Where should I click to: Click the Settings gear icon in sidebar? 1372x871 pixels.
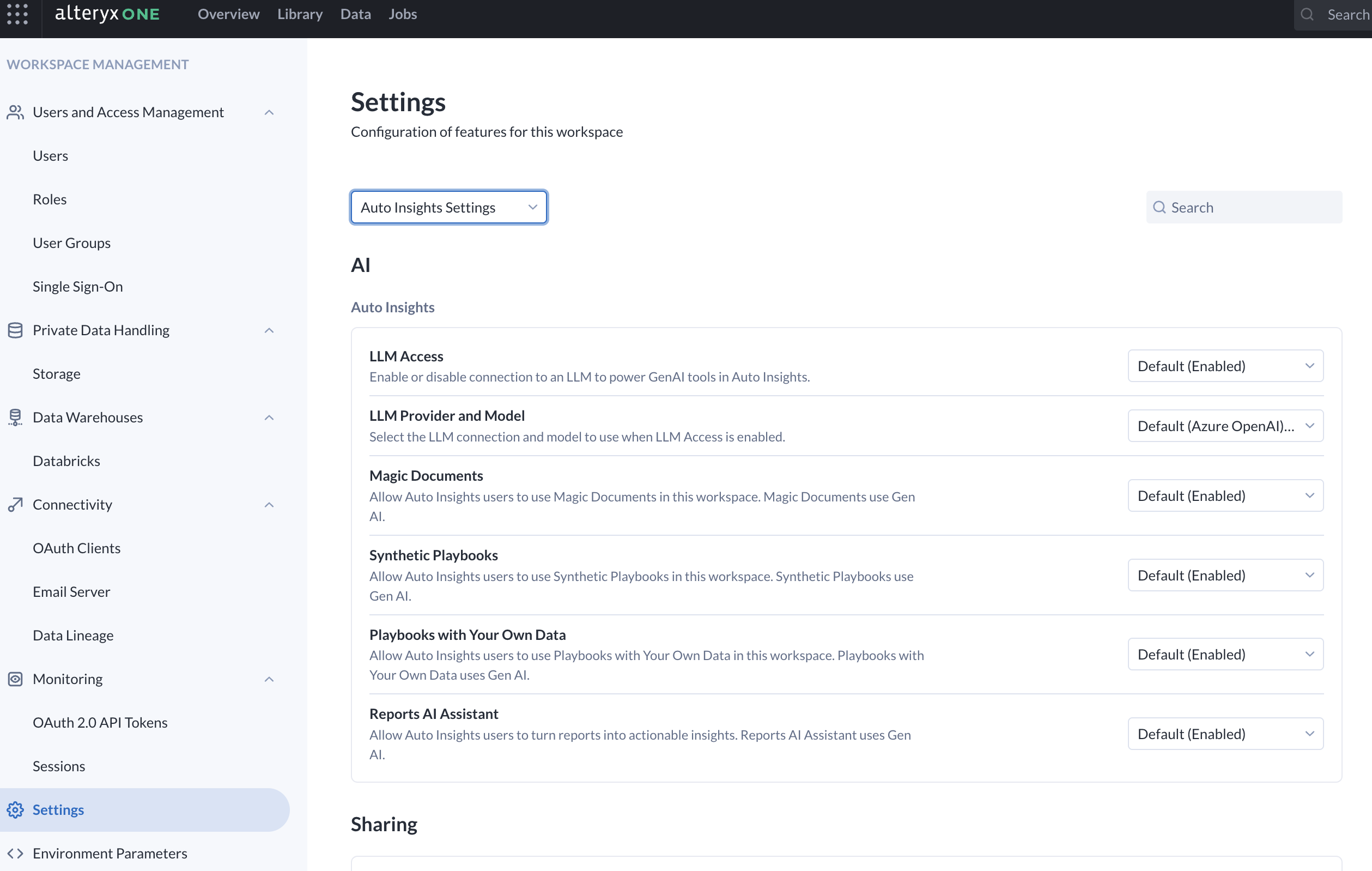pos(15,809)
